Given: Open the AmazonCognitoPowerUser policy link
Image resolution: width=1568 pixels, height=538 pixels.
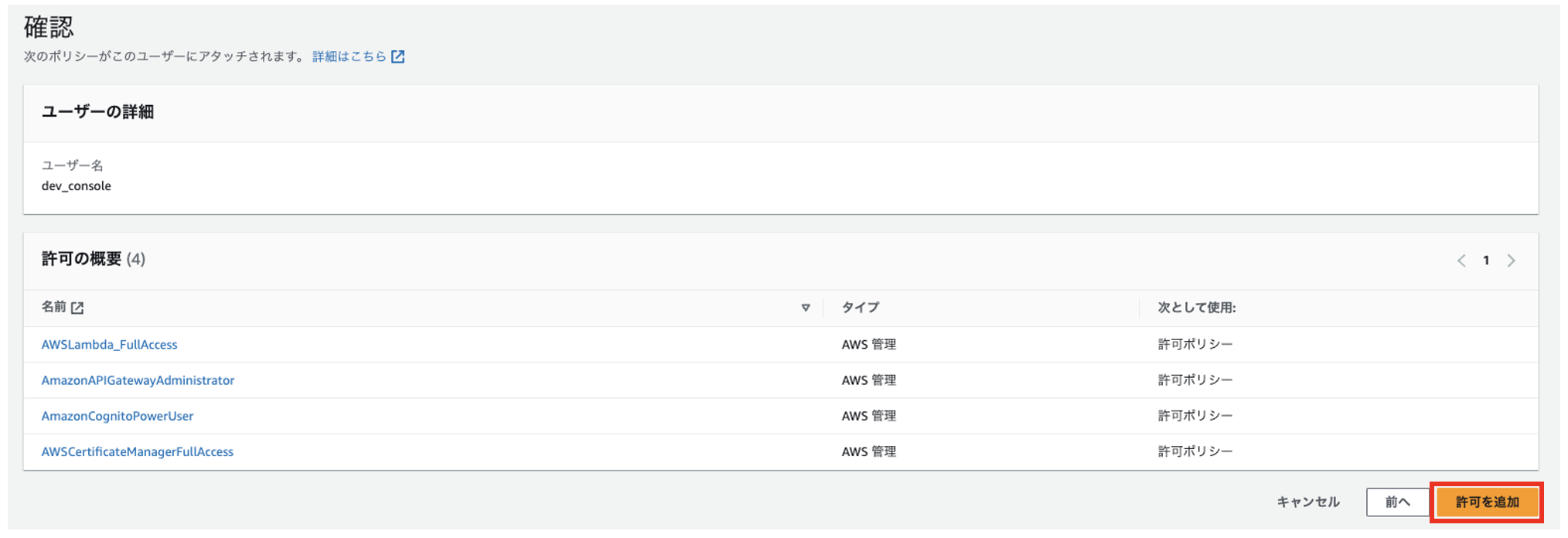Looking at the screenshot, I should [118, 416].
